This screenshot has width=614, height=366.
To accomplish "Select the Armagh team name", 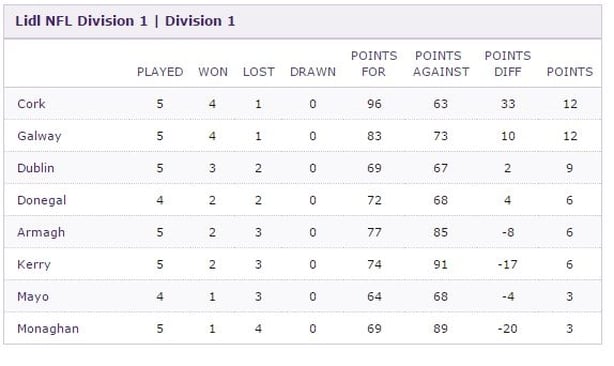I will pos(41,233).
